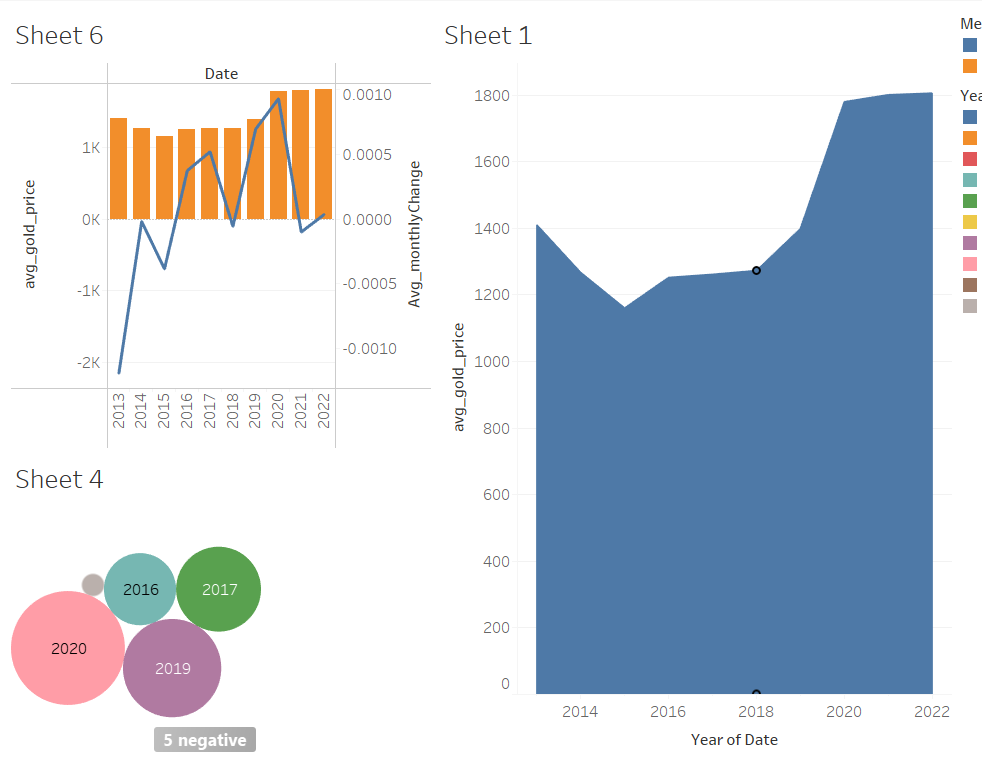Pick the teal 2016 bubble

(140, 589)
